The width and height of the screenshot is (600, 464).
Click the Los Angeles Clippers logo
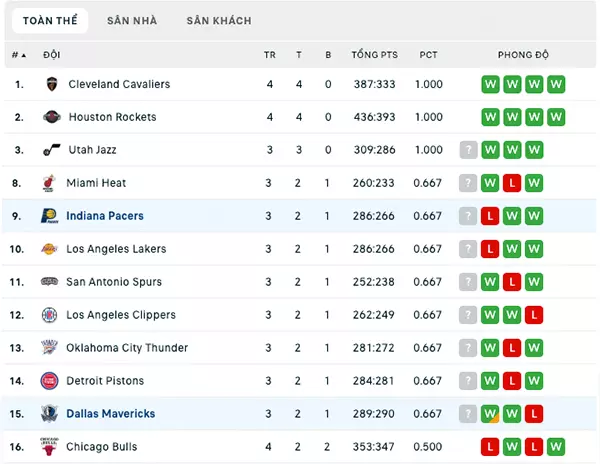tap(49, 315)
